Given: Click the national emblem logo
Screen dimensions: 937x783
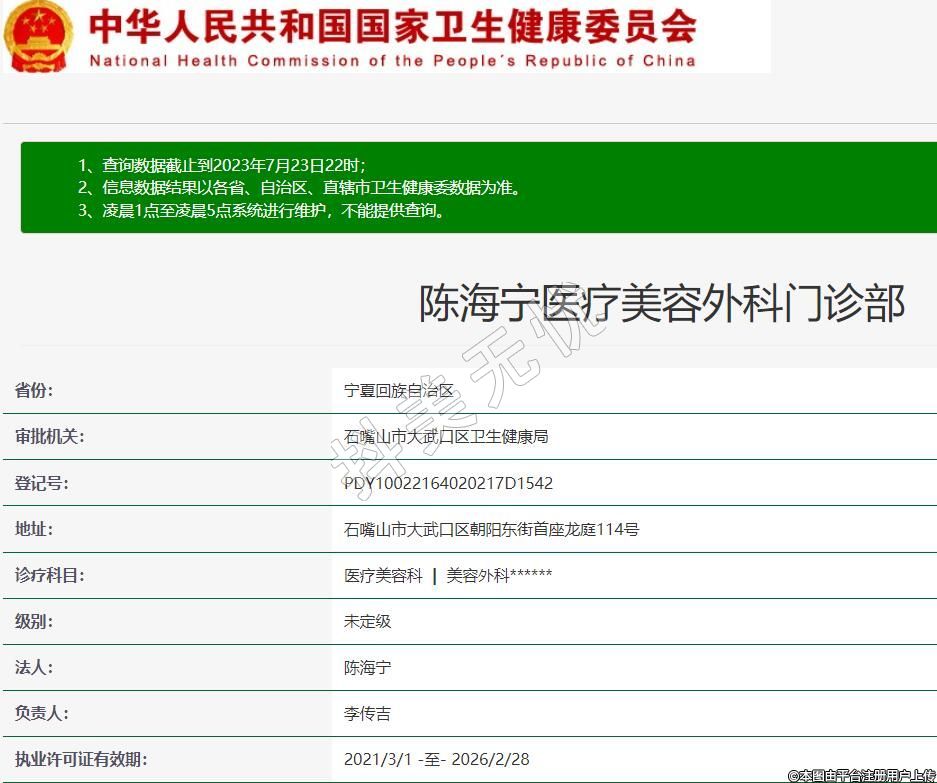Looking at the screenshot, I should (38, 36).
